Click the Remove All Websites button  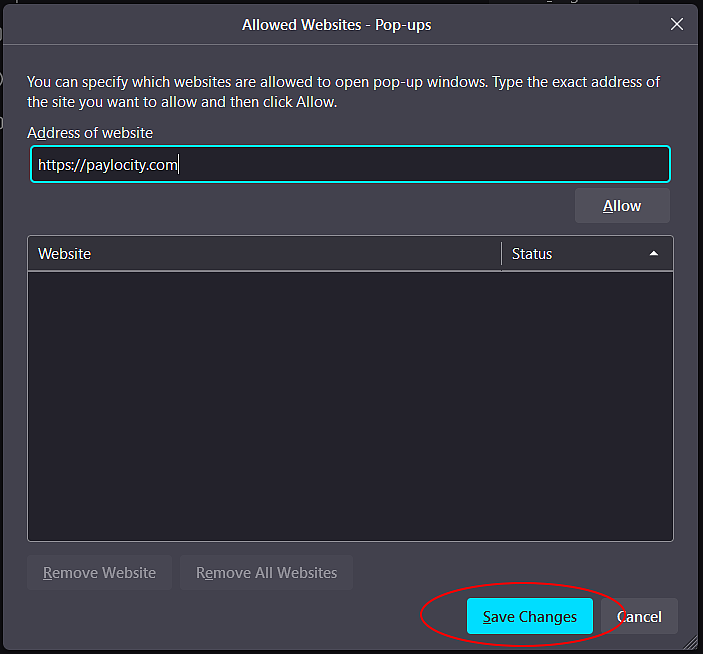point(266,573)
